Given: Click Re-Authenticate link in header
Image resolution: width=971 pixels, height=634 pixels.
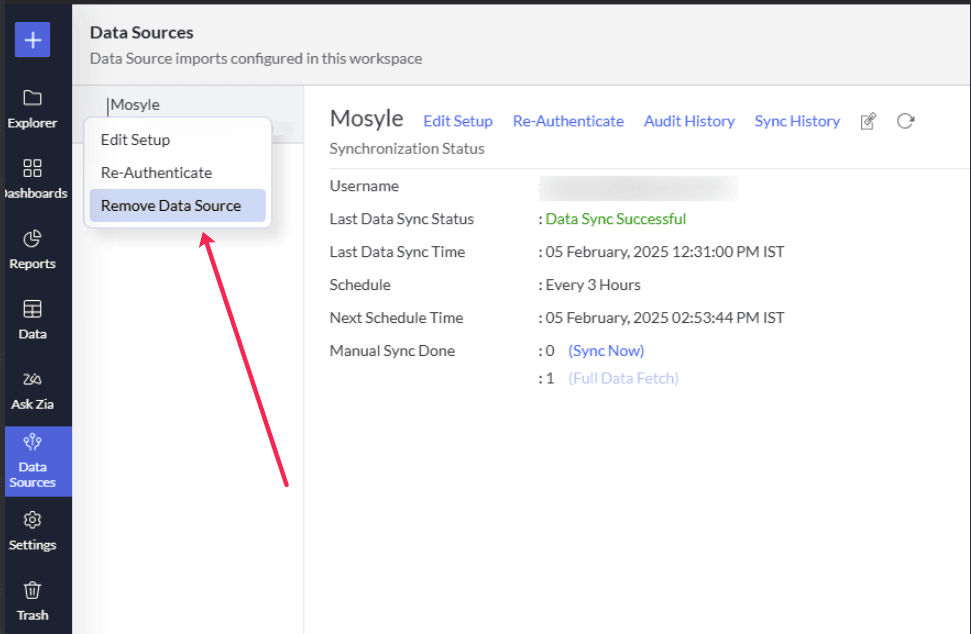Looking at the screenshot, I should (568, 121).
